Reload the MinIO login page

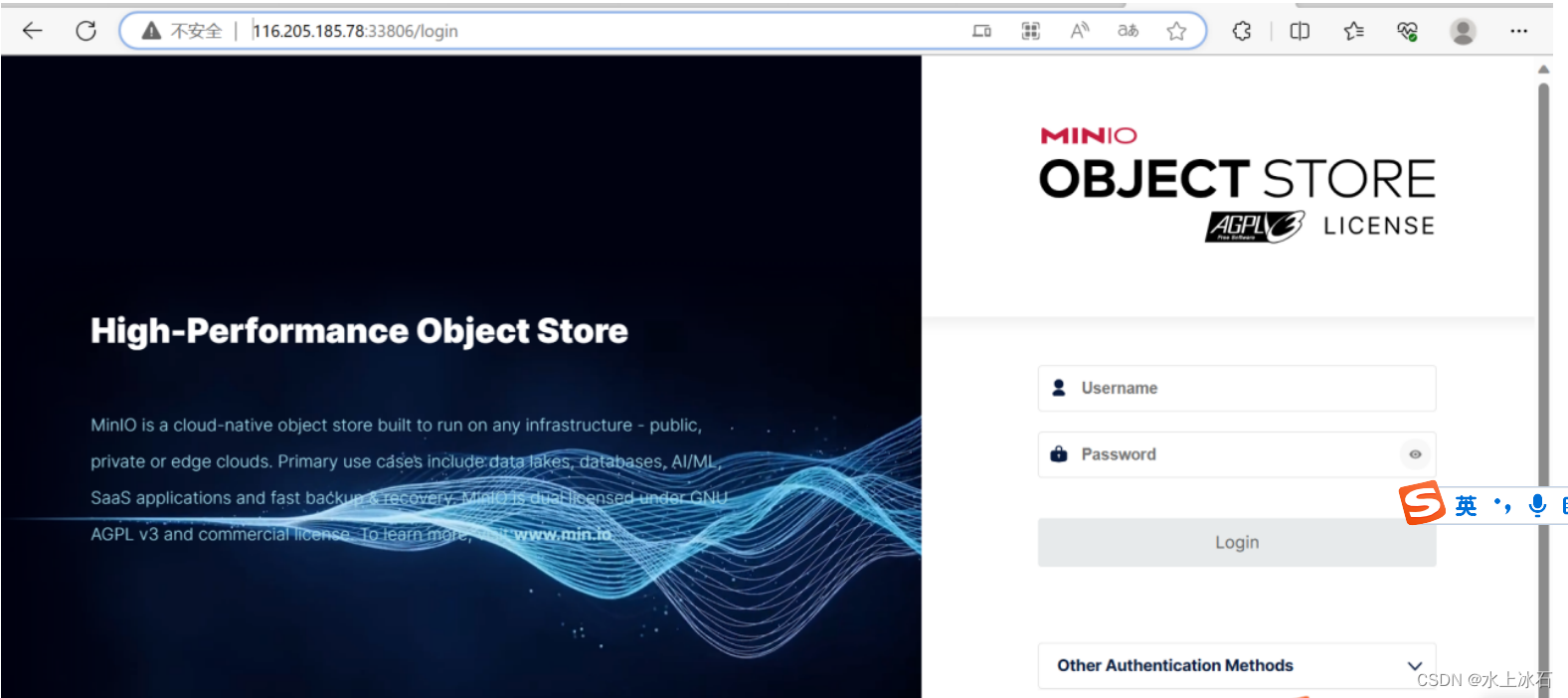point(87,31)
